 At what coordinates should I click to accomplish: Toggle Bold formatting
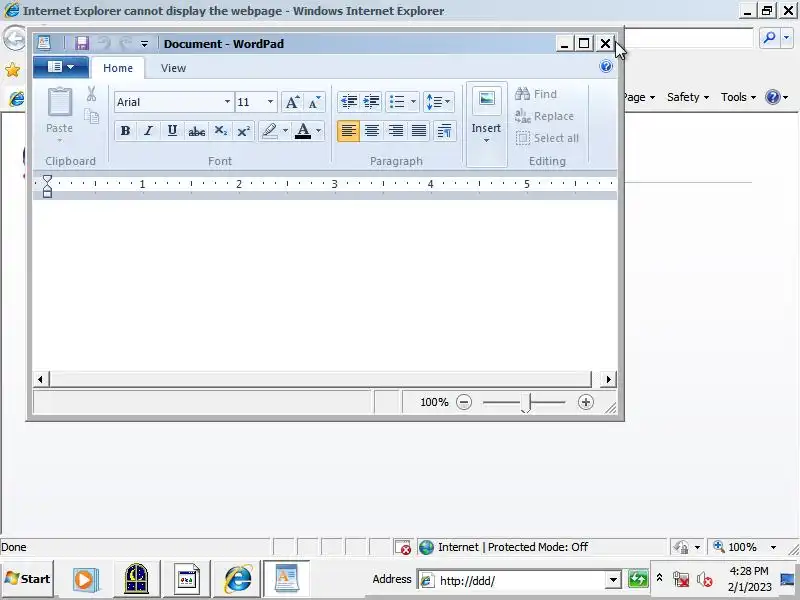pos(125,131)
